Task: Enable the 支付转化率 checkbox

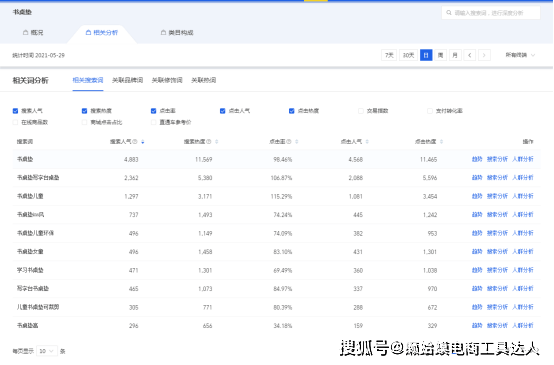Action: 430,111
